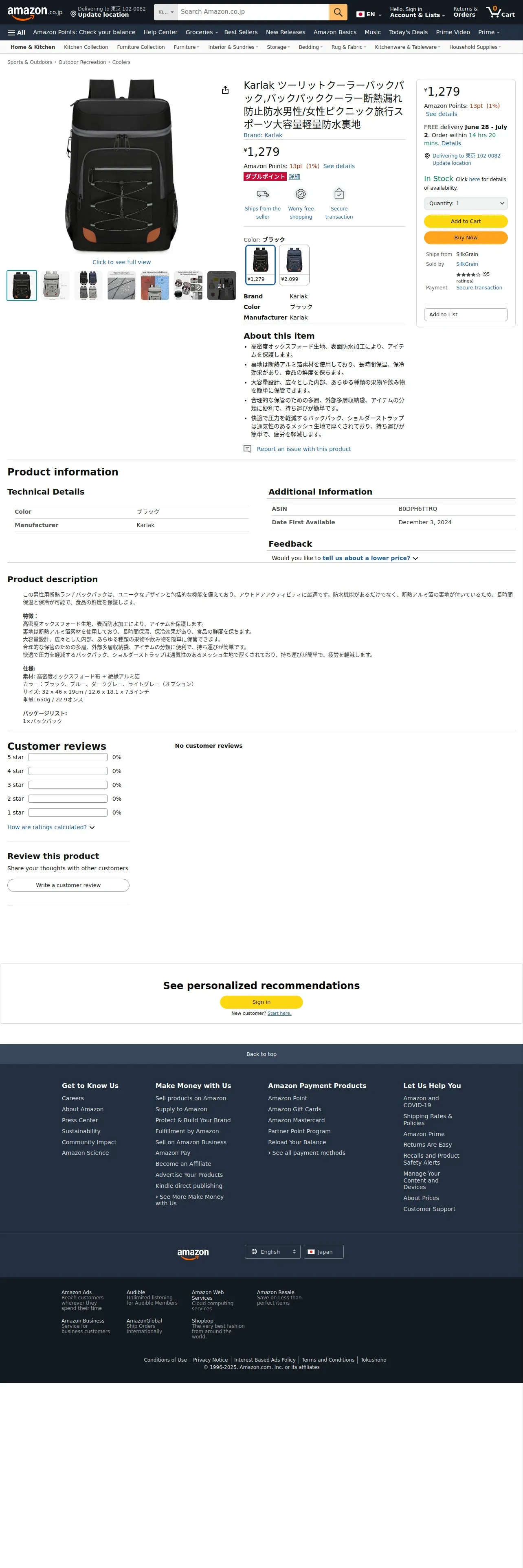Open Amazon Gift Cards footer link
The height and width of the screenshot is (1568, 523).
pos(294,1110)
